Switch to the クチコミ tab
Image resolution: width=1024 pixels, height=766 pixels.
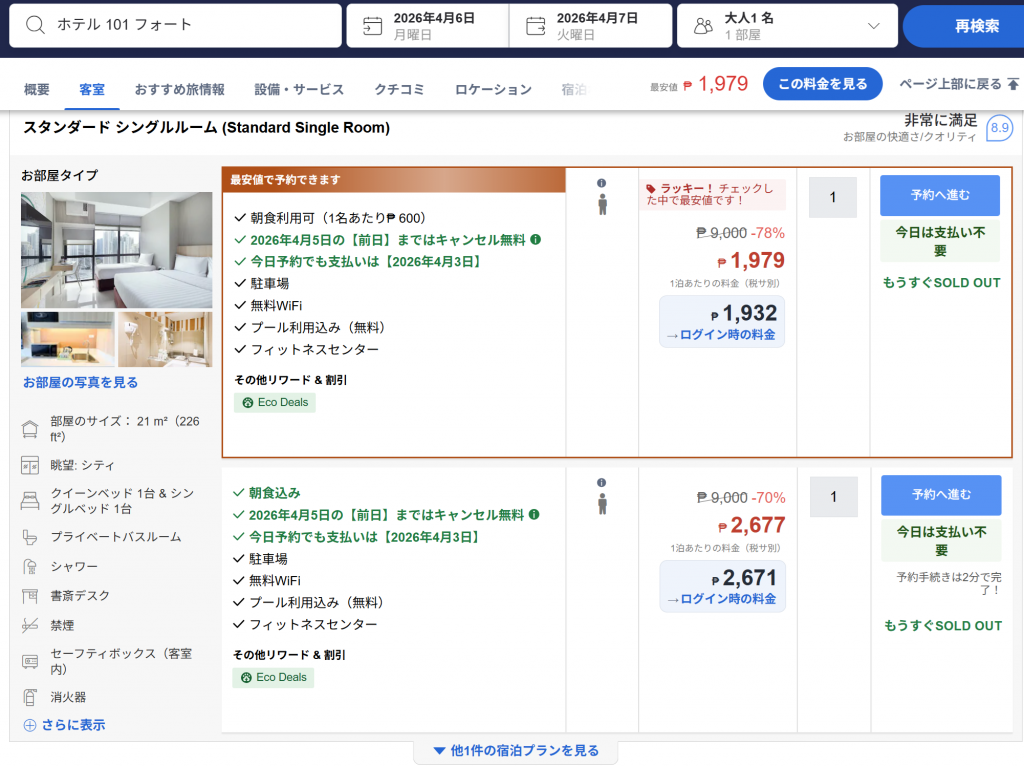[399, 89]
